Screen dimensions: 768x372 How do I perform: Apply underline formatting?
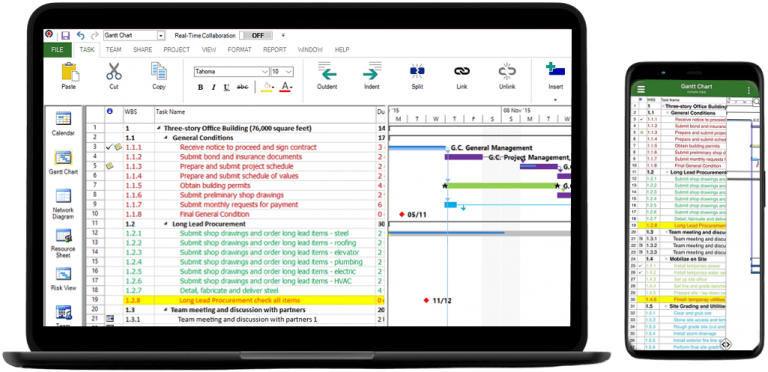click(226, 87)
